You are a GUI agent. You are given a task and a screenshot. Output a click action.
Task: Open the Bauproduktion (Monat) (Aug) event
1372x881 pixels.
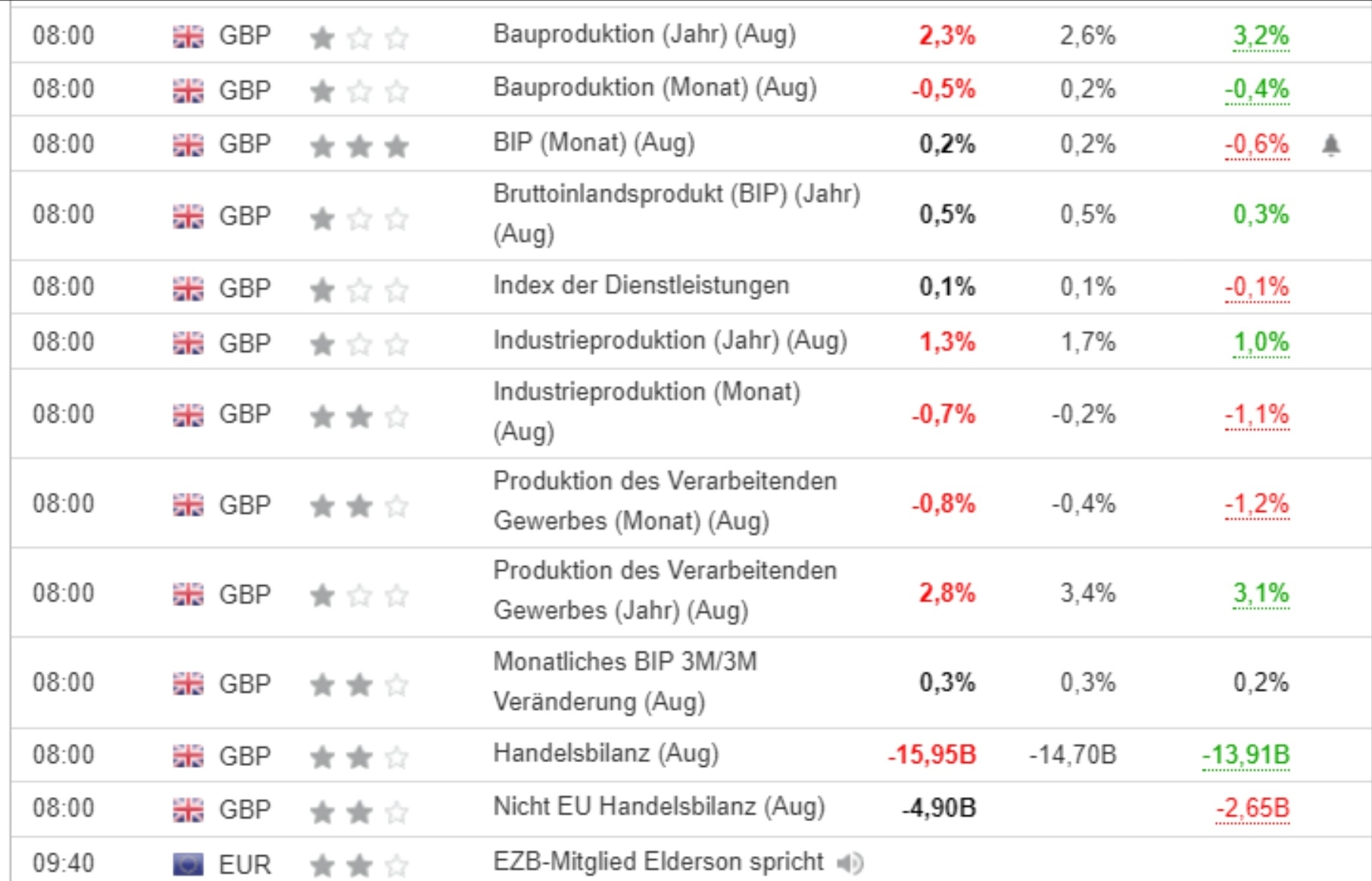(654, 89)
